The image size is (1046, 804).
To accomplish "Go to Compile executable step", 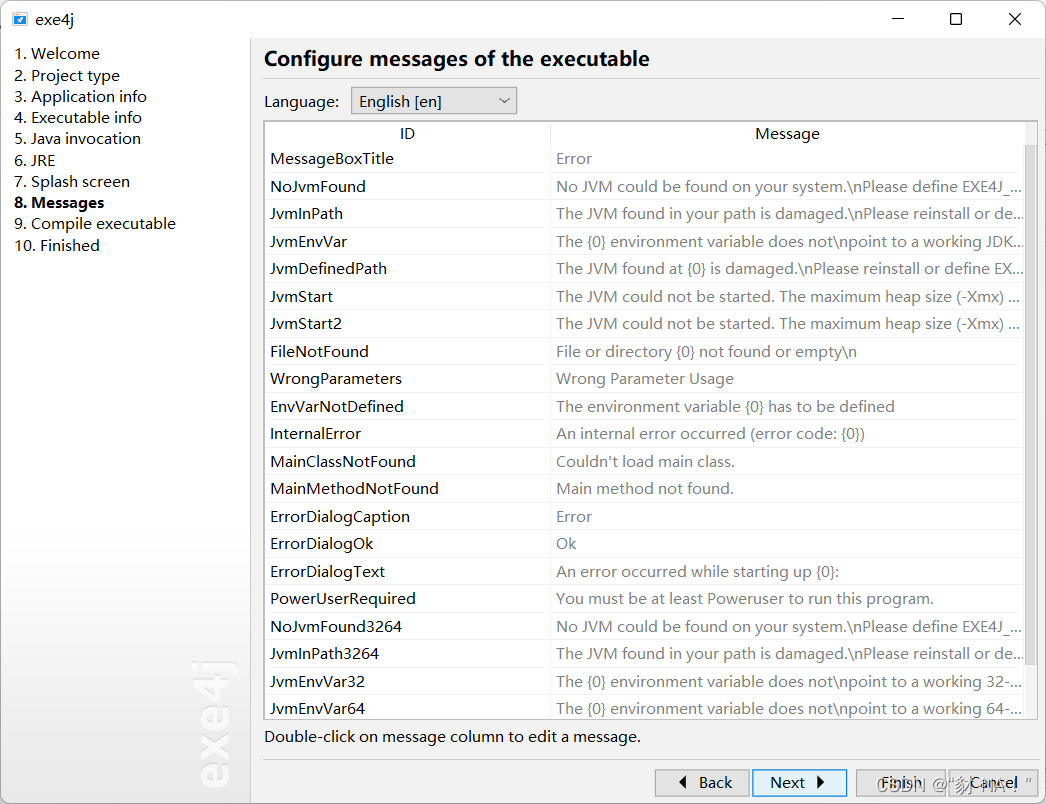I will (x=95, y=224).
